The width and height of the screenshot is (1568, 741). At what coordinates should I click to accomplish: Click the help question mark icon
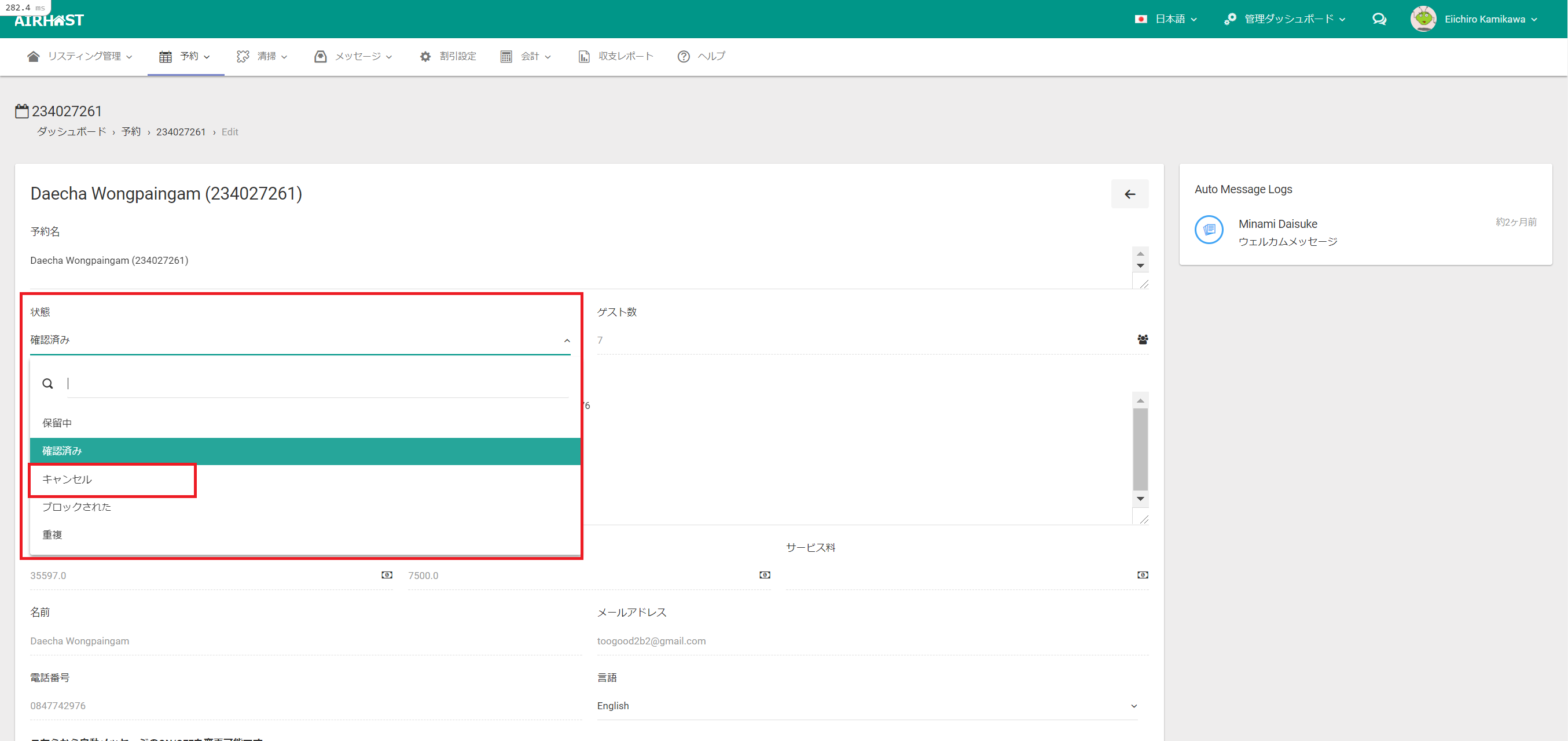tap(684, 57)
